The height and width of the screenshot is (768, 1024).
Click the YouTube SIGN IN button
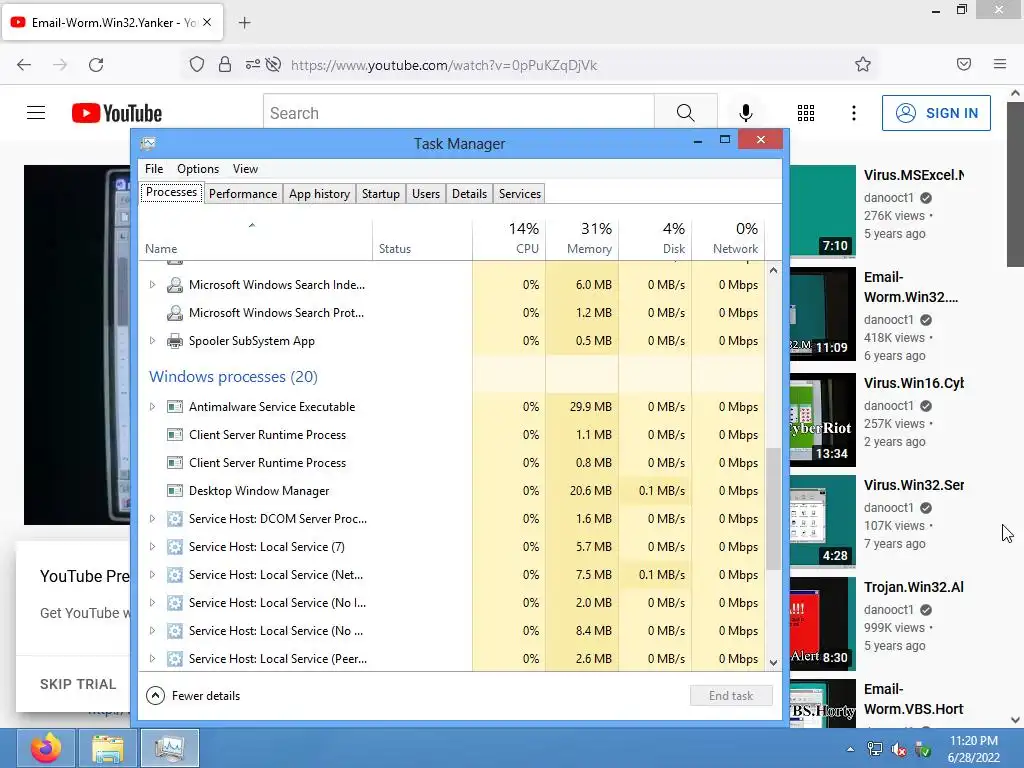click(x=936, y=113)
